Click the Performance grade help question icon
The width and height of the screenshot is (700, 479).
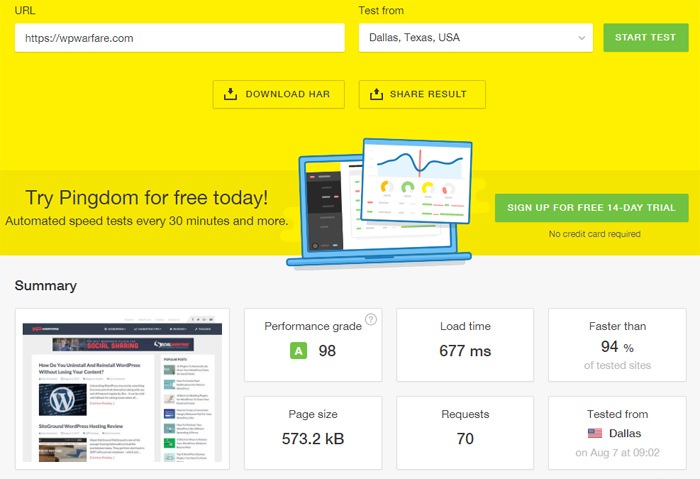click(371, 319)
